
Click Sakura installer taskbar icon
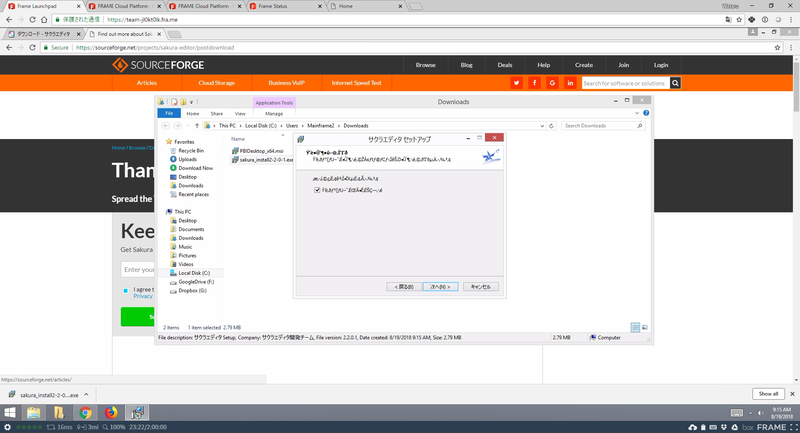click(137, 413)
